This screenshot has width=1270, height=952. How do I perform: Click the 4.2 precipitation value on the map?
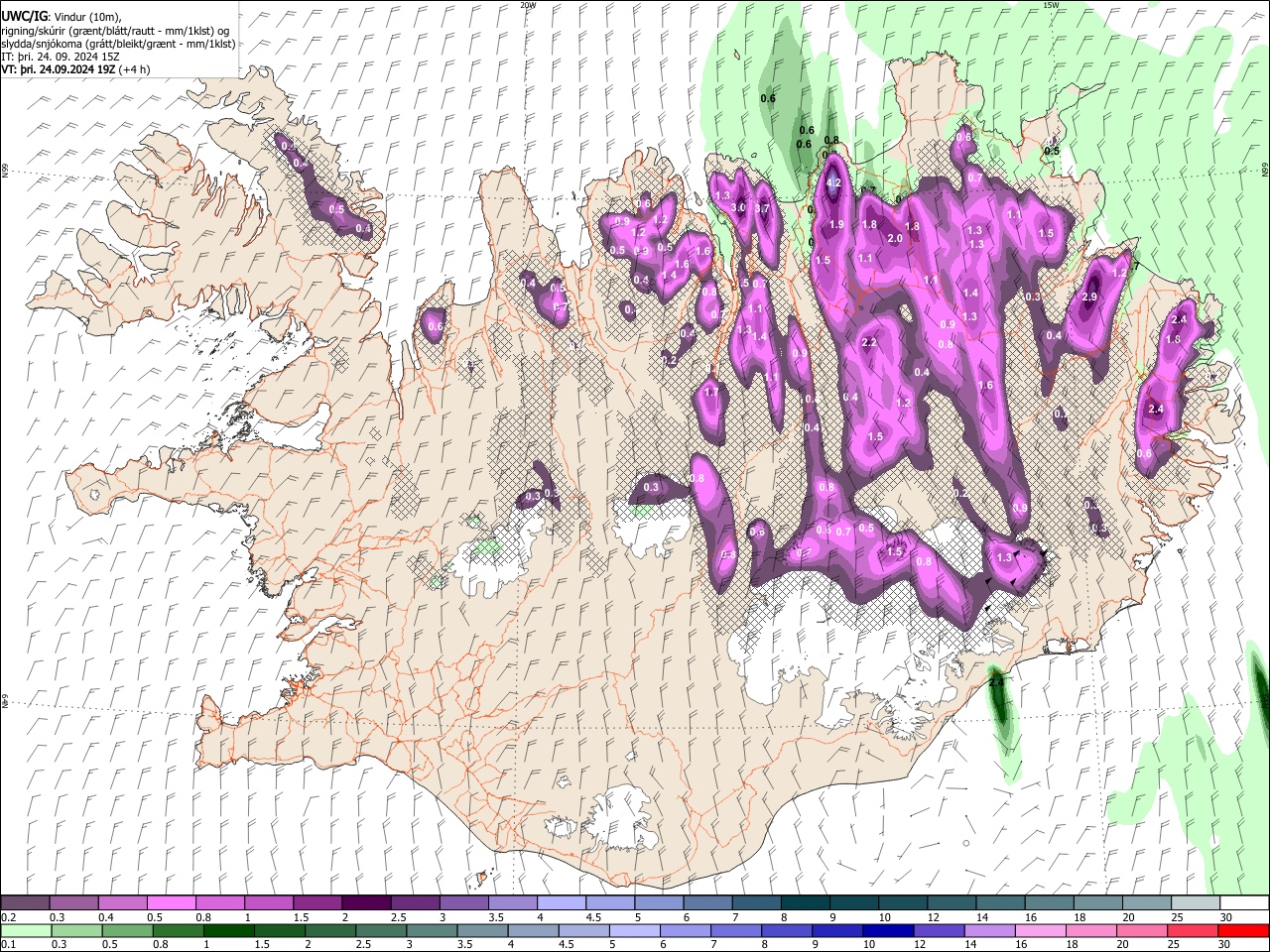[834, 183]
